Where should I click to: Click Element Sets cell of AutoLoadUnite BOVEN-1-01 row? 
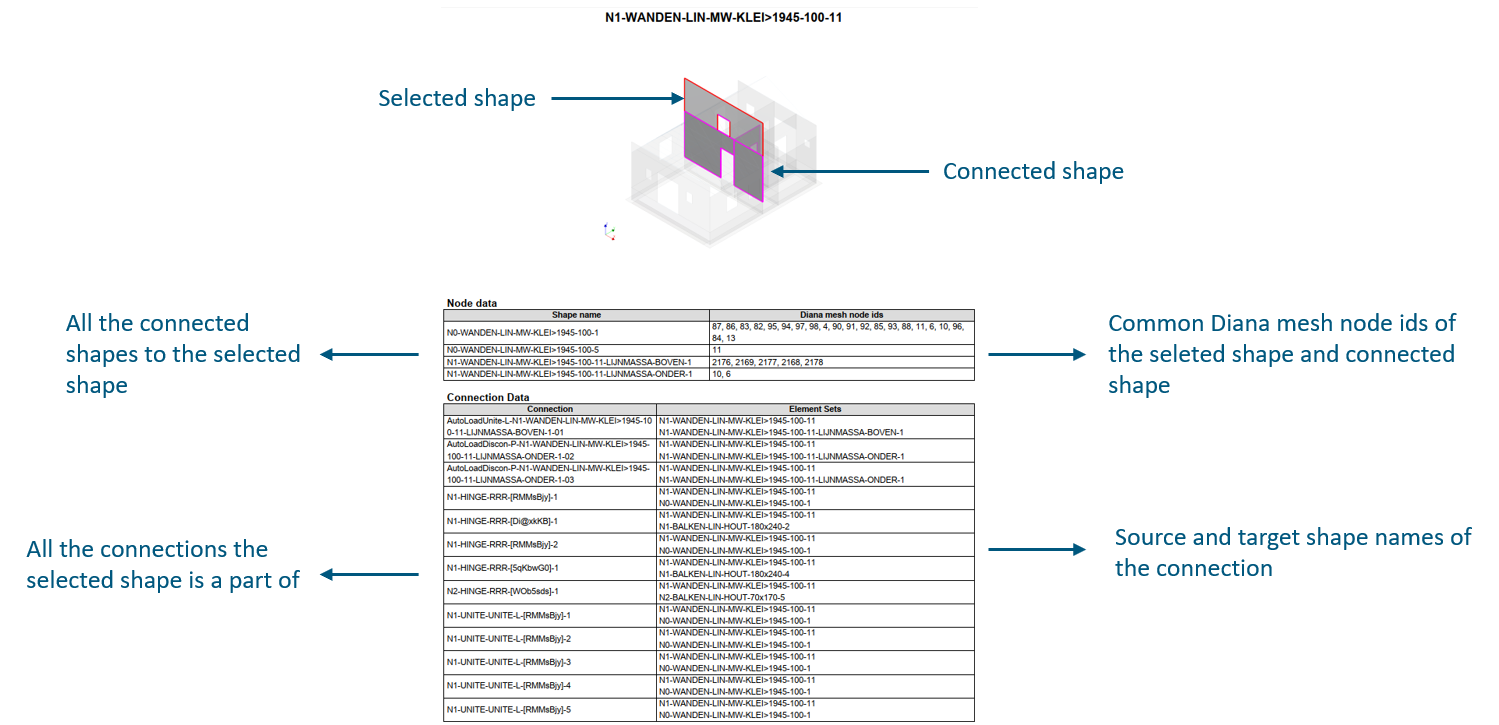(815, 427)
